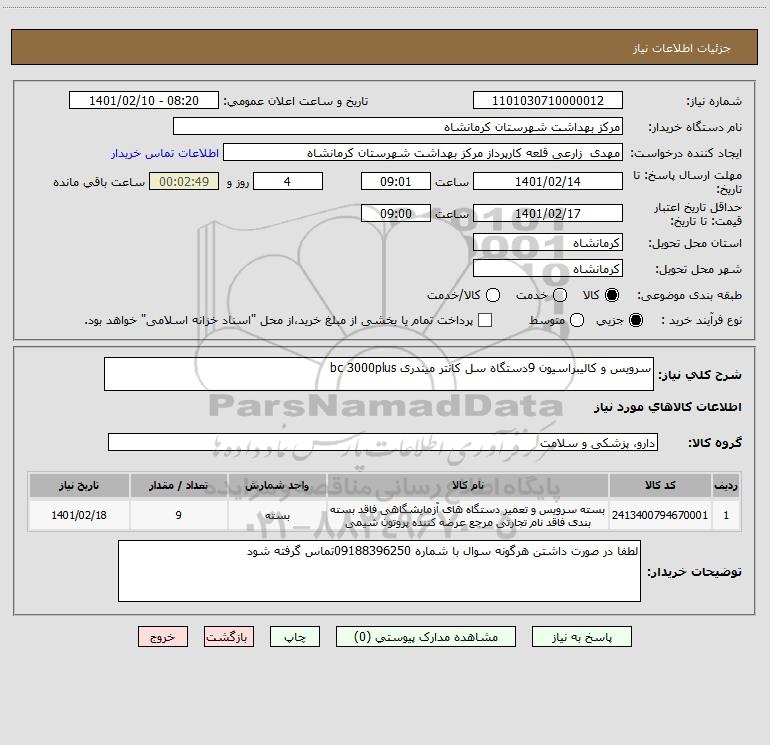The width and height of the screenshot is (770, 745).
Task: Choose the جزیی purchase type radio
Action: point(635,320)
